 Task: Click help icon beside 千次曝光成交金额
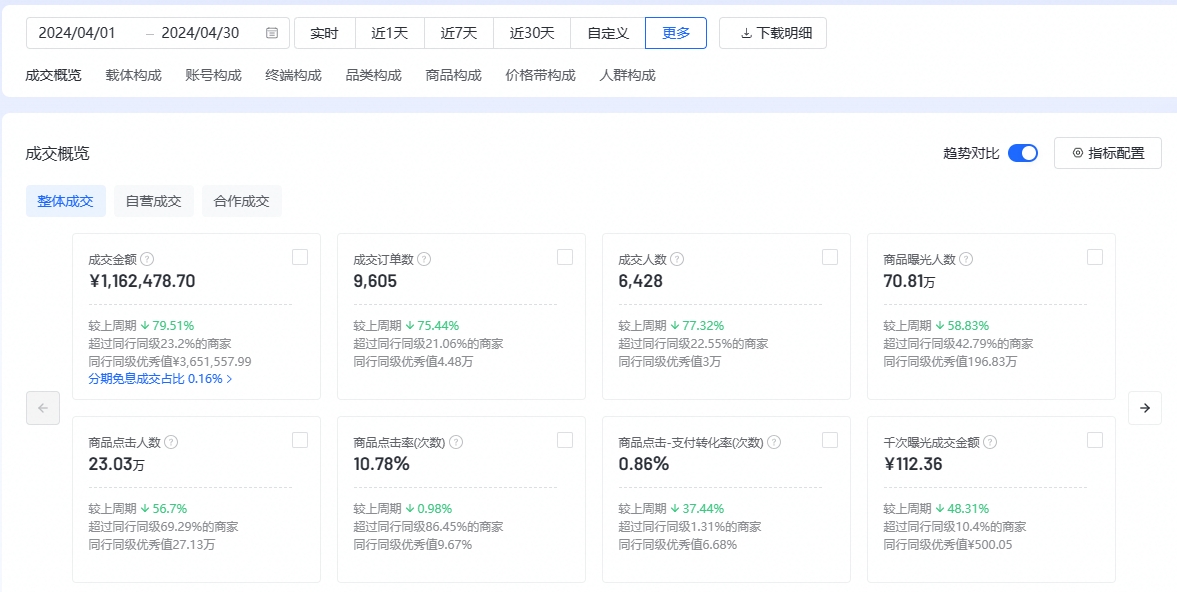(989, 442)
